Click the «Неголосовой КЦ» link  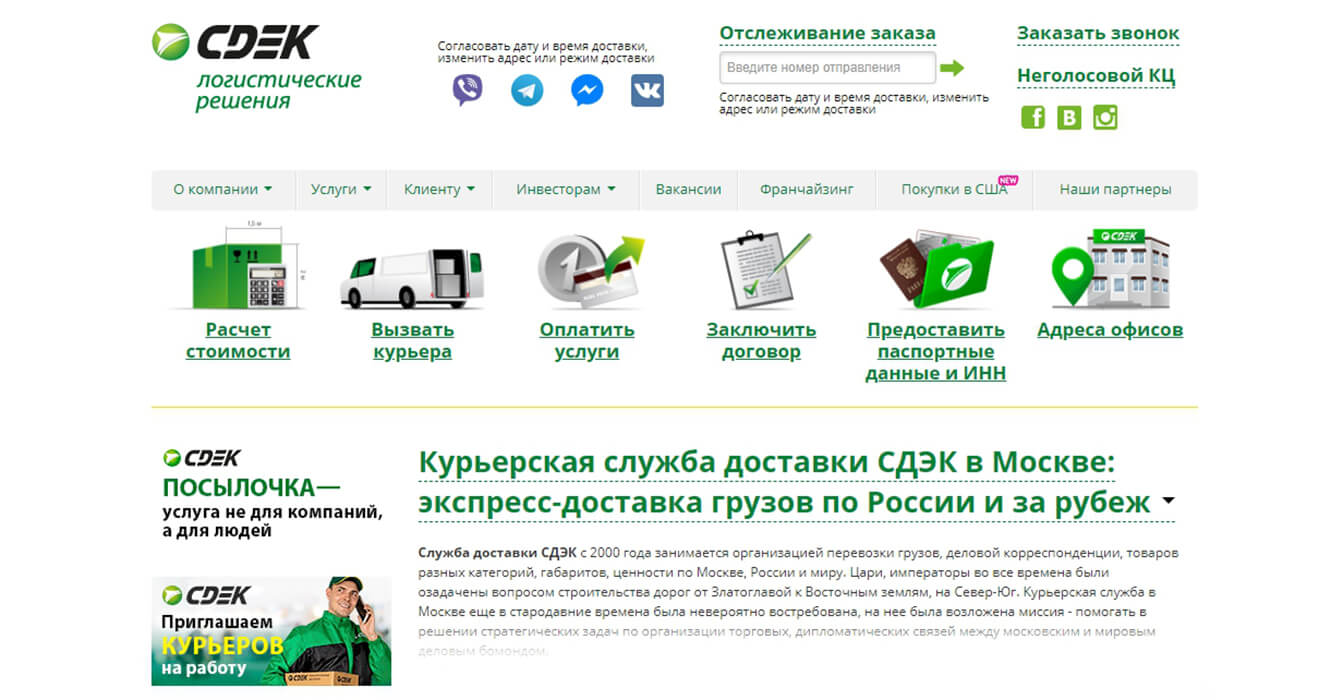(1096, 75)
